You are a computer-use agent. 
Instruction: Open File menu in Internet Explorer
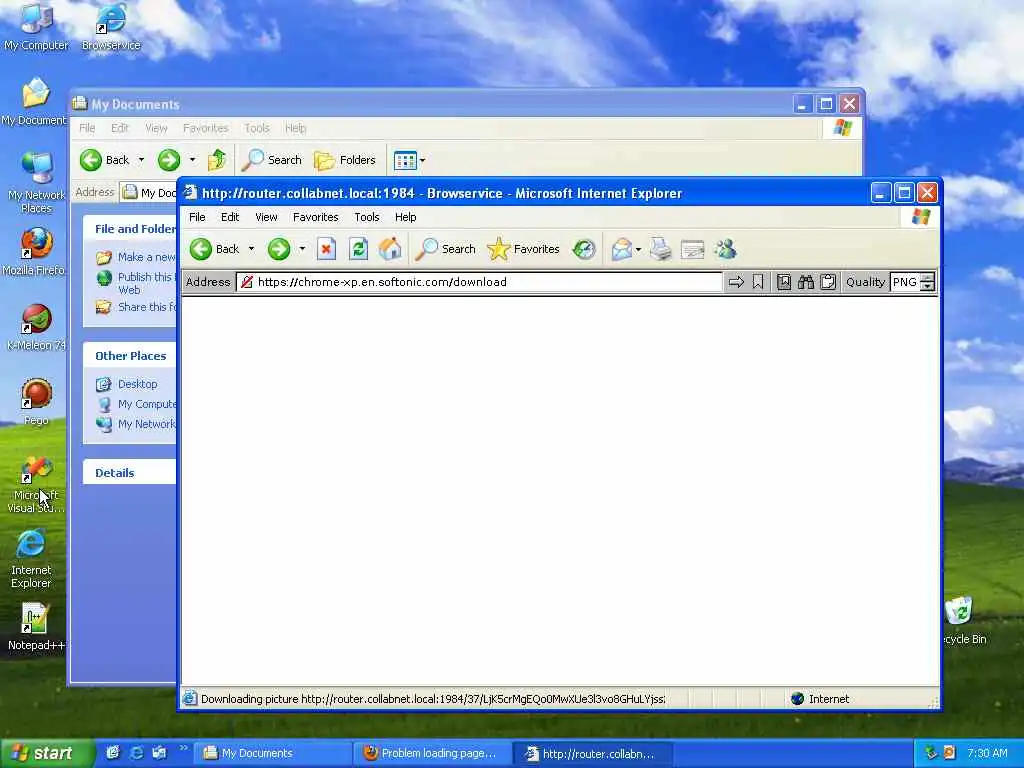pyautogui.click(x=197, y=217)
